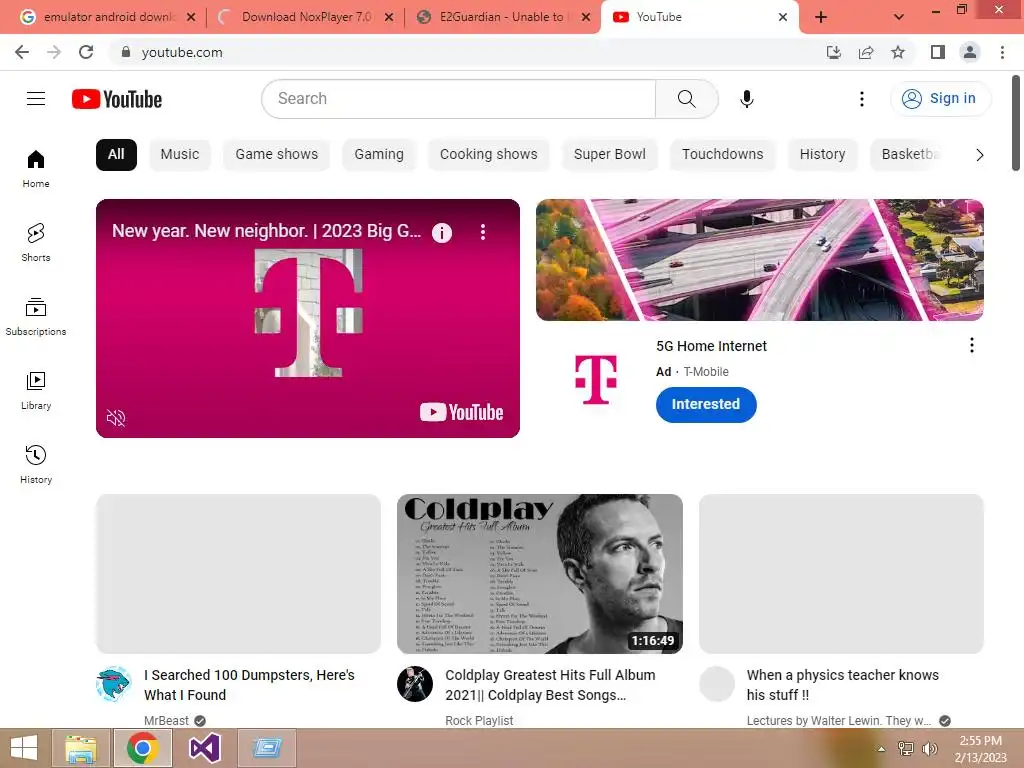The height and width of the screenshot is (768, 1024).
Task: Open a new browser tab
Action: pos(821,17)
